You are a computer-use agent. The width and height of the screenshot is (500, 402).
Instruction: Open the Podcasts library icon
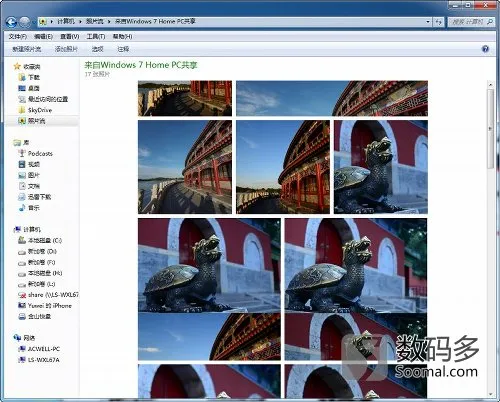point(22,153)
